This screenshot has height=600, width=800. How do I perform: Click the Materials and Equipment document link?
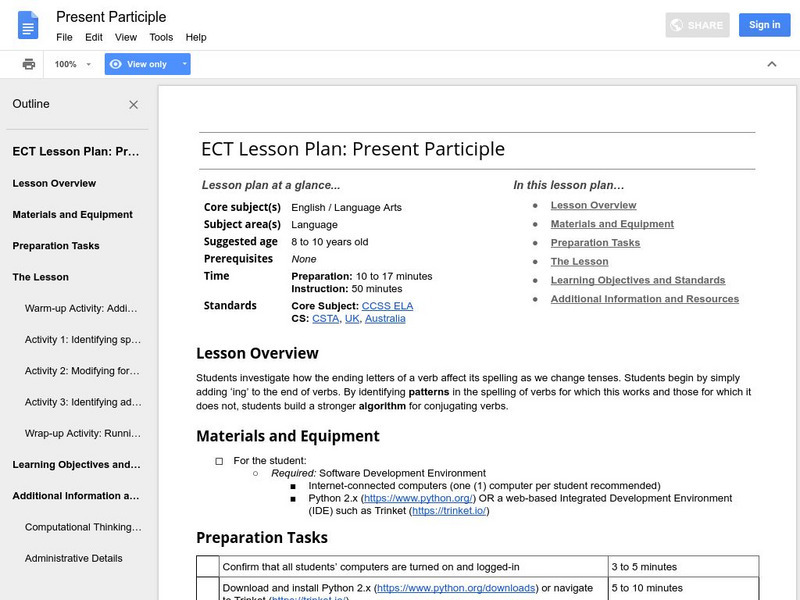click(612, 224)
